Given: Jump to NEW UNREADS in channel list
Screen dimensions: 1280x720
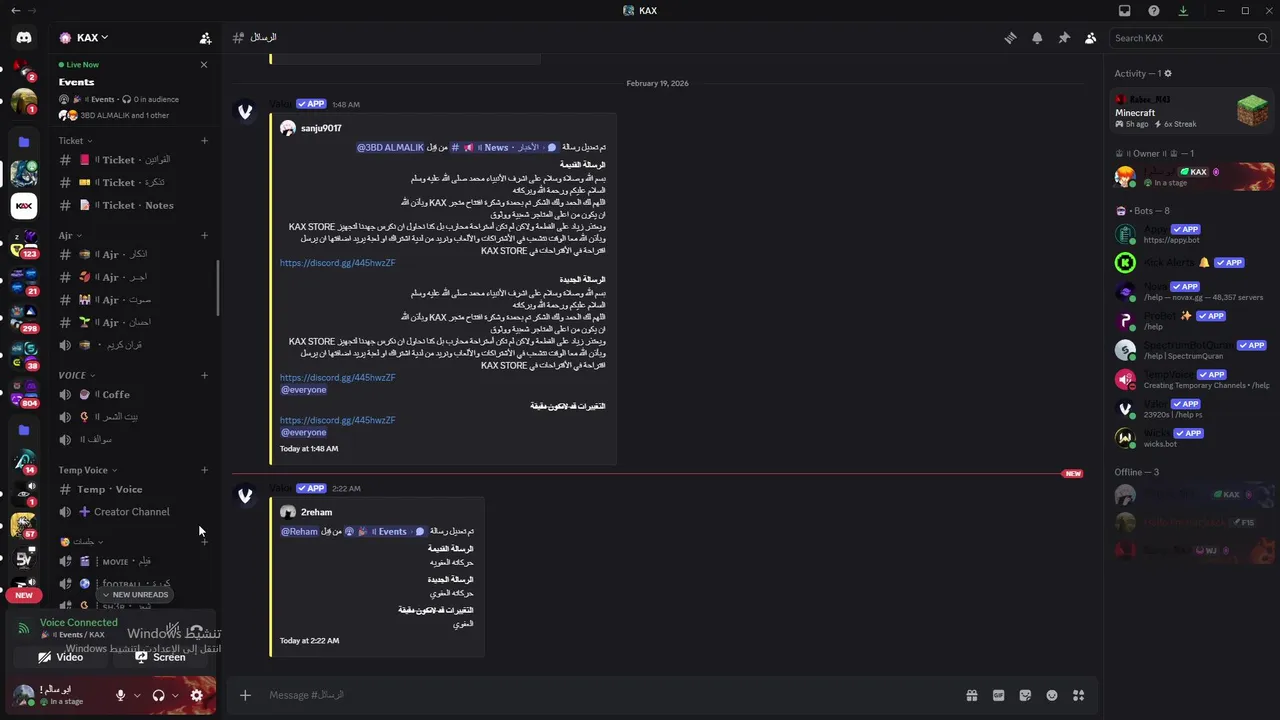Looking at the screenshot, I should pos(135,595).
